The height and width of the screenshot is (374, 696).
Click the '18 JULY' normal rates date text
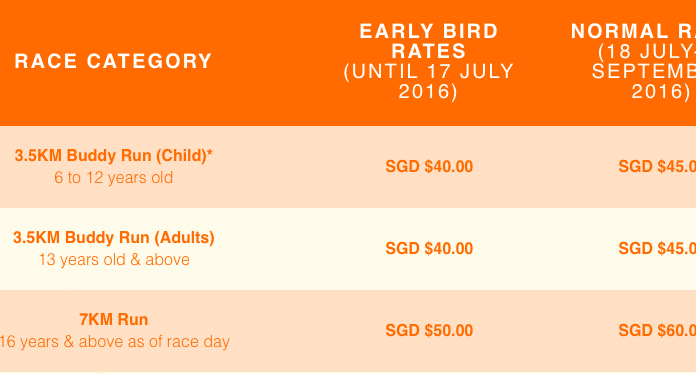[x=647, y=52]
